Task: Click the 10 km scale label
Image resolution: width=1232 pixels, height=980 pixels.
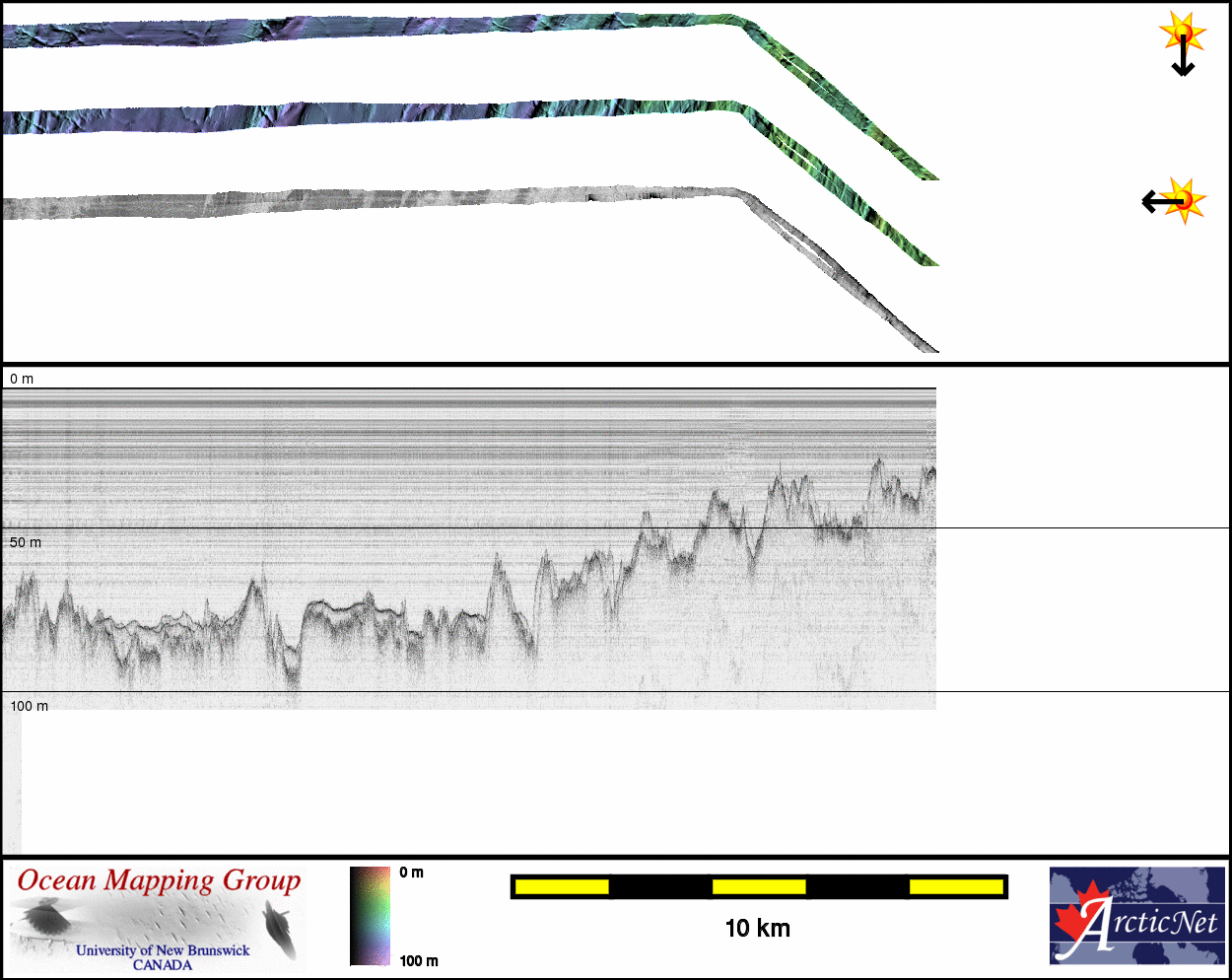Action: 757,928
